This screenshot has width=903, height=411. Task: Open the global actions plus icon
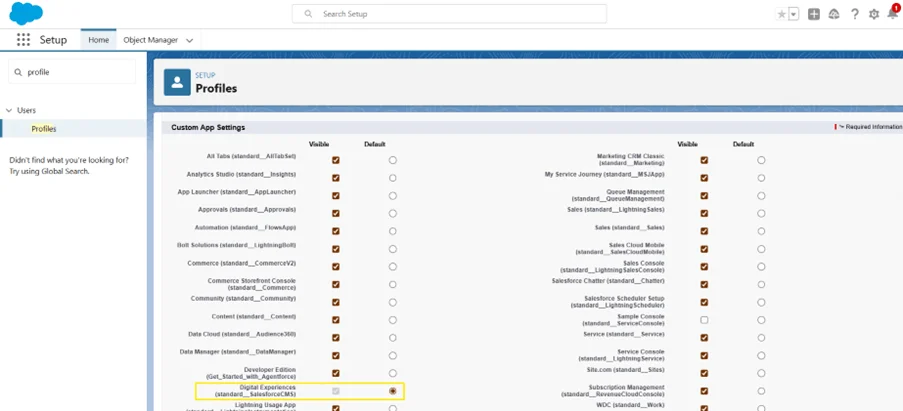coord(814,14)
